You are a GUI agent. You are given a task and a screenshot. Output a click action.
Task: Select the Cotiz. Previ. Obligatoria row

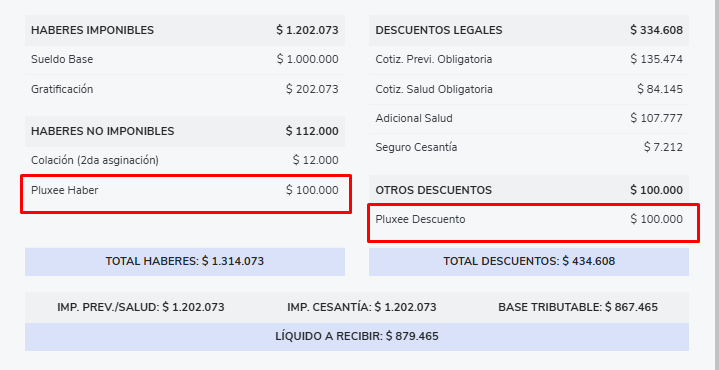pyautogui.click(x=529, y=60)
